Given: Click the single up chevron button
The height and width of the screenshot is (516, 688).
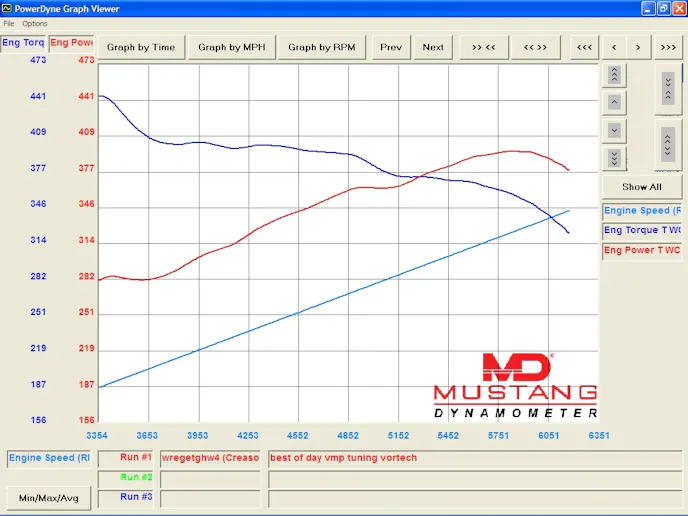Looking at the screenshot, I should pyautogui.click(x=614, y=102).
